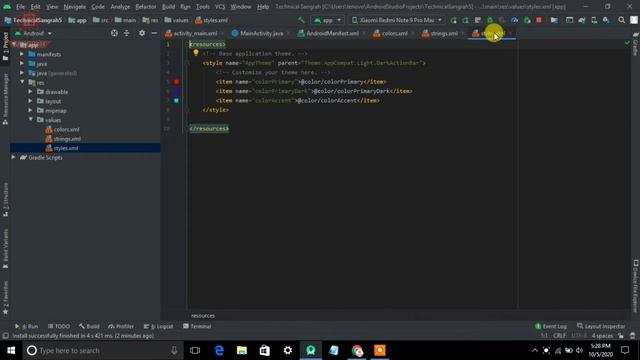Expand the manifests folder
The height and width of the screenshot is (360, 640).
pos(22,54)
